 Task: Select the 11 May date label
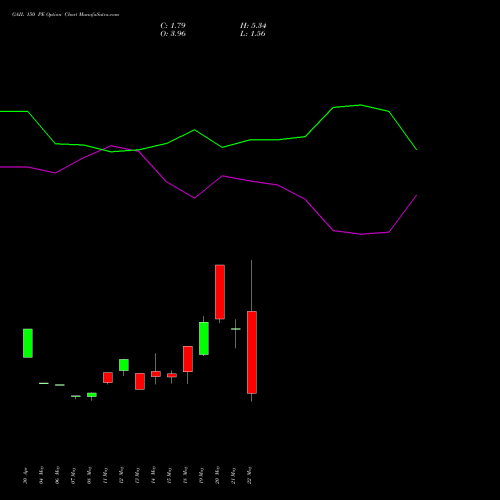pyautogui.click(x=106, y=476)
